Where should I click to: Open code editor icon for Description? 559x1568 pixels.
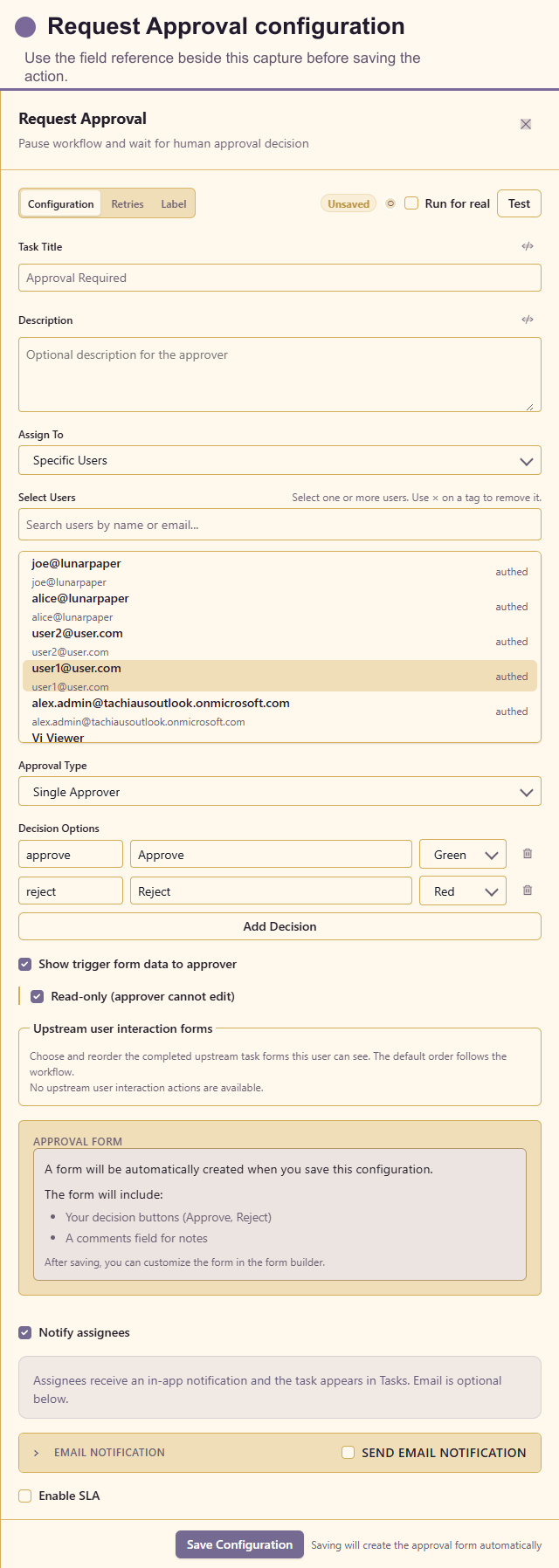pos(528,320)
